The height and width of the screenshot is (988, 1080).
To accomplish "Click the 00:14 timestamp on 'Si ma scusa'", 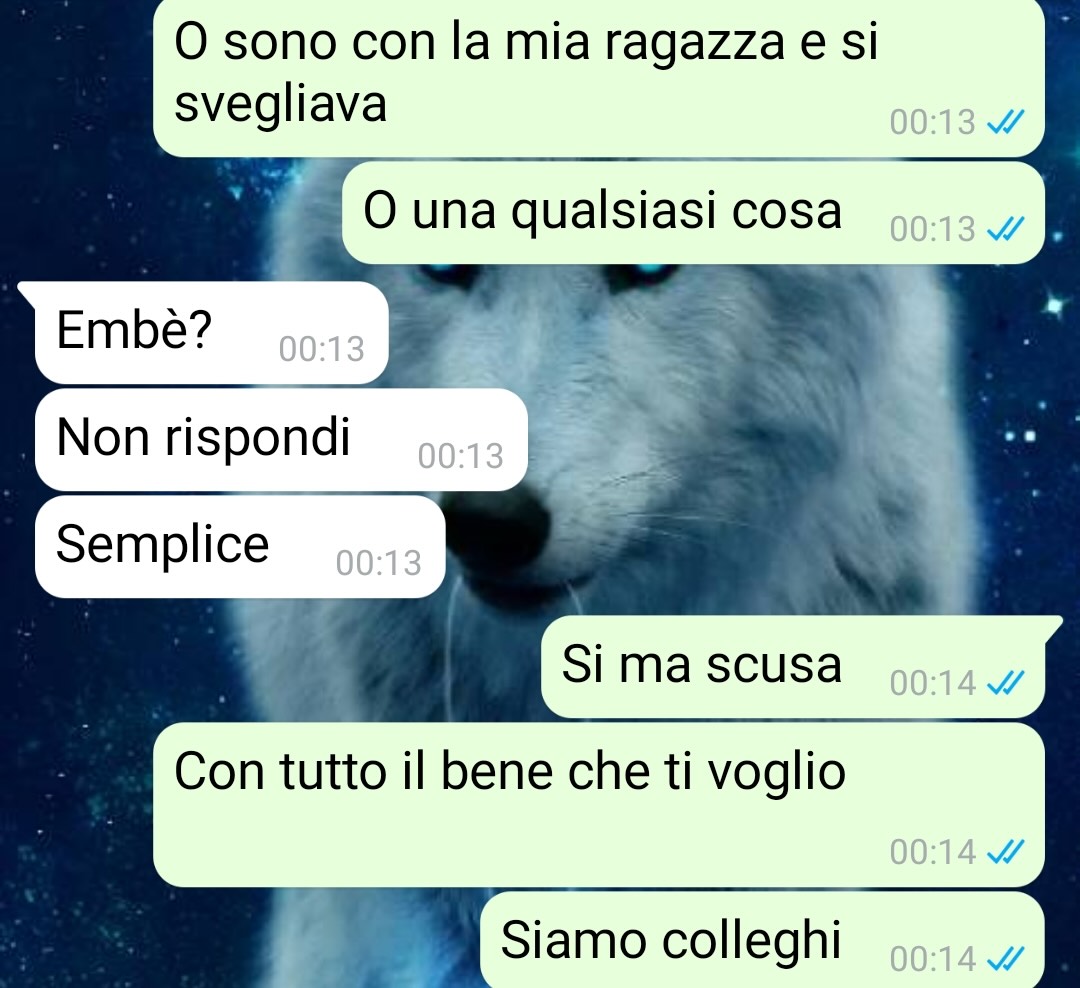I will point(933,683).
